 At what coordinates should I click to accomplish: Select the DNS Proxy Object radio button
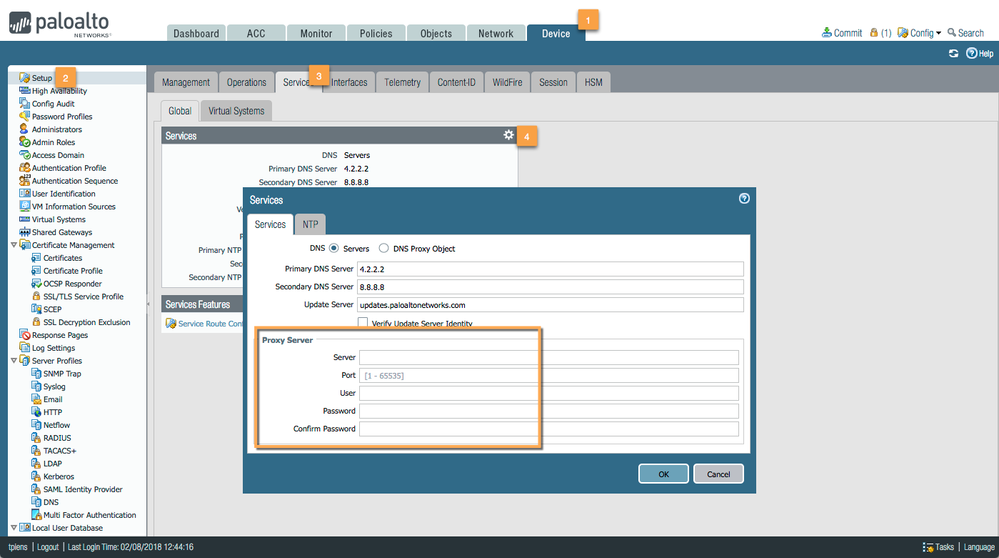tap(384, 248)
